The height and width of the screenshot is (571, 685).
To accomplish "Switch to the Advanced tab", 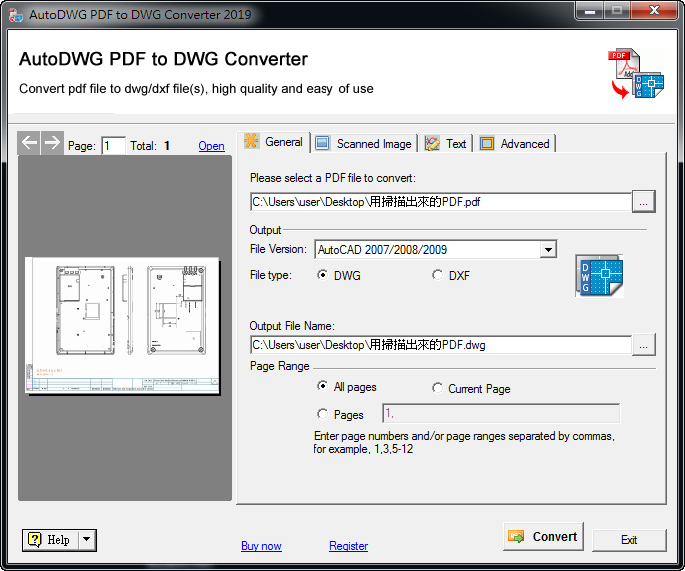I will [515, 143].
